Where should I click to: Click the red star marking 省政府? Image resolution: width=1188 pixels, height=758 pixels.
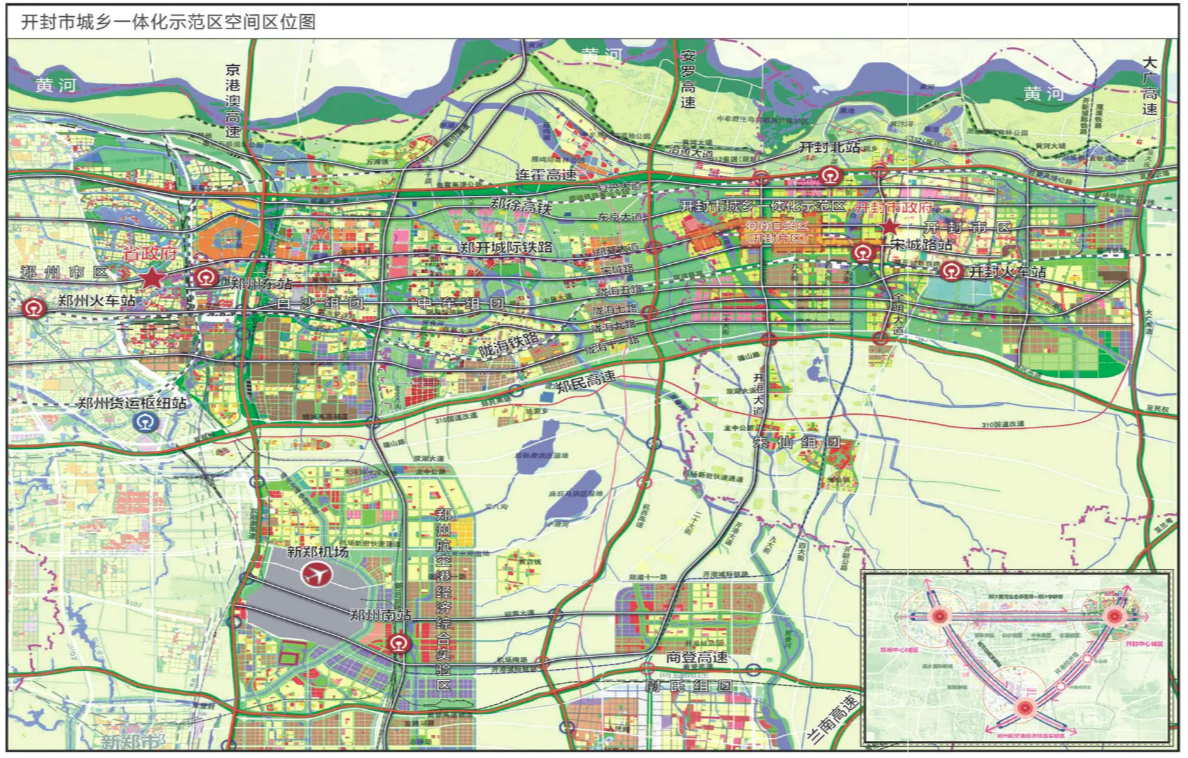pos(151,277)
